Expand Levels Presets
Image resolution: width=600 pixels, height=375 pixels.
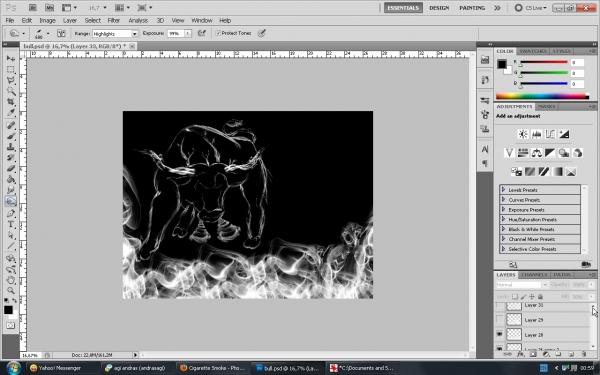[x=503, y=189]
